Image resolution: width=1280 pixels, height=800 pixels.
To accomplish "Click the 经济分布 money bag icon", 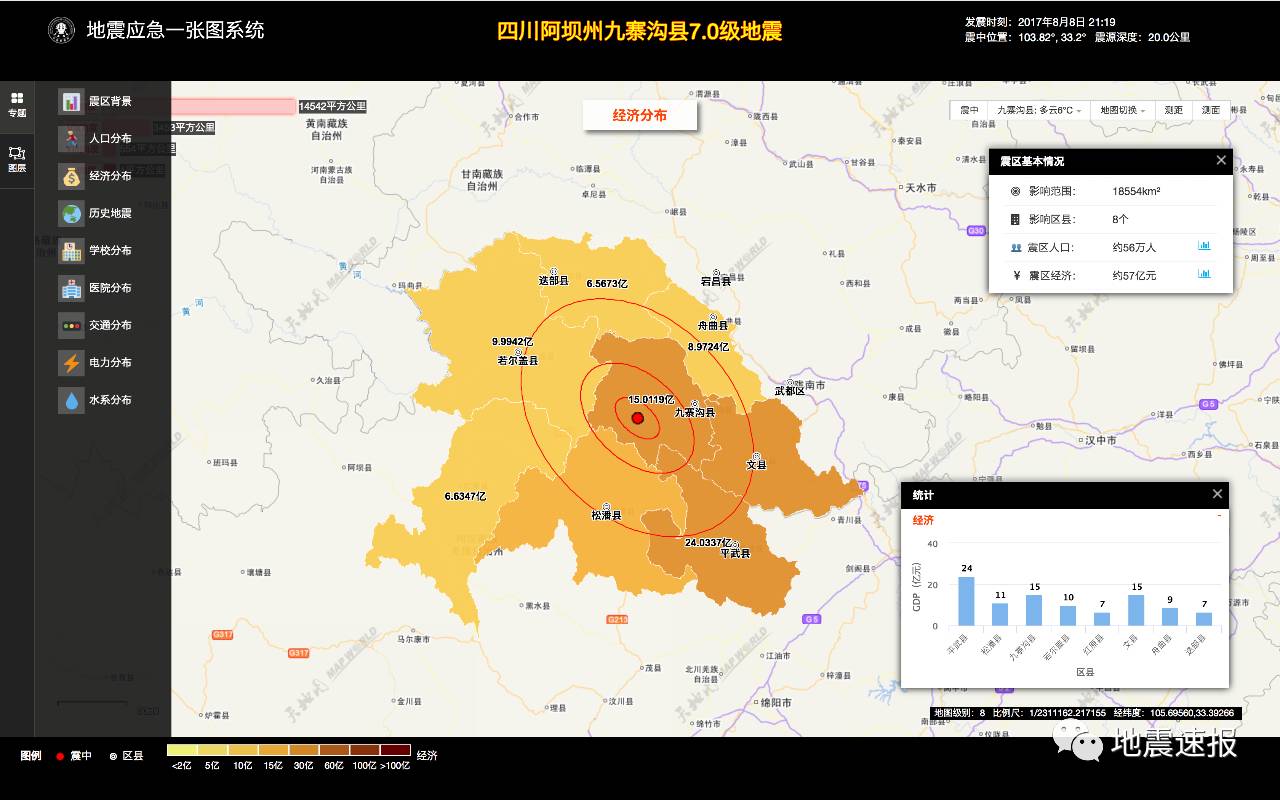I will pos(71,176).
